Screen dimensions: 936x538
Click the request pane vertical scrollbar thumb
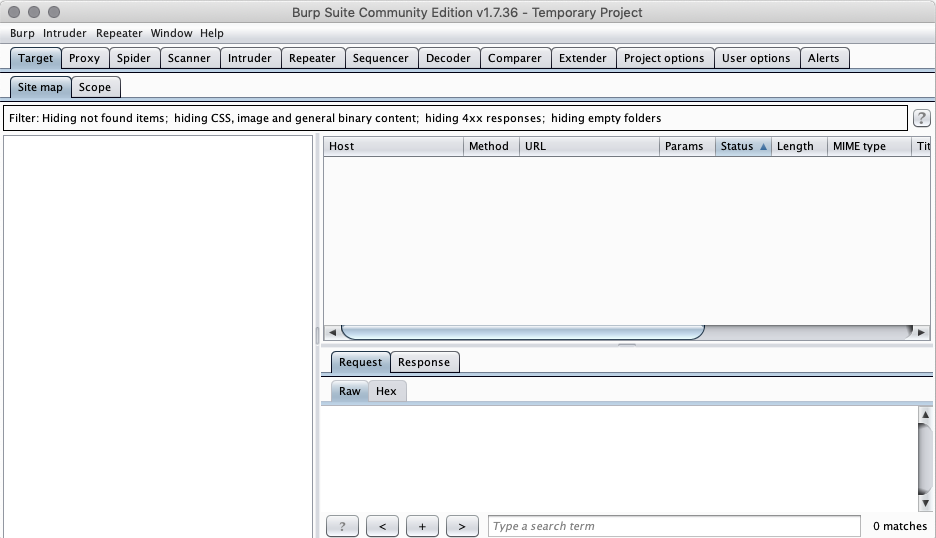pyautogui.click(x=925, y=459)
